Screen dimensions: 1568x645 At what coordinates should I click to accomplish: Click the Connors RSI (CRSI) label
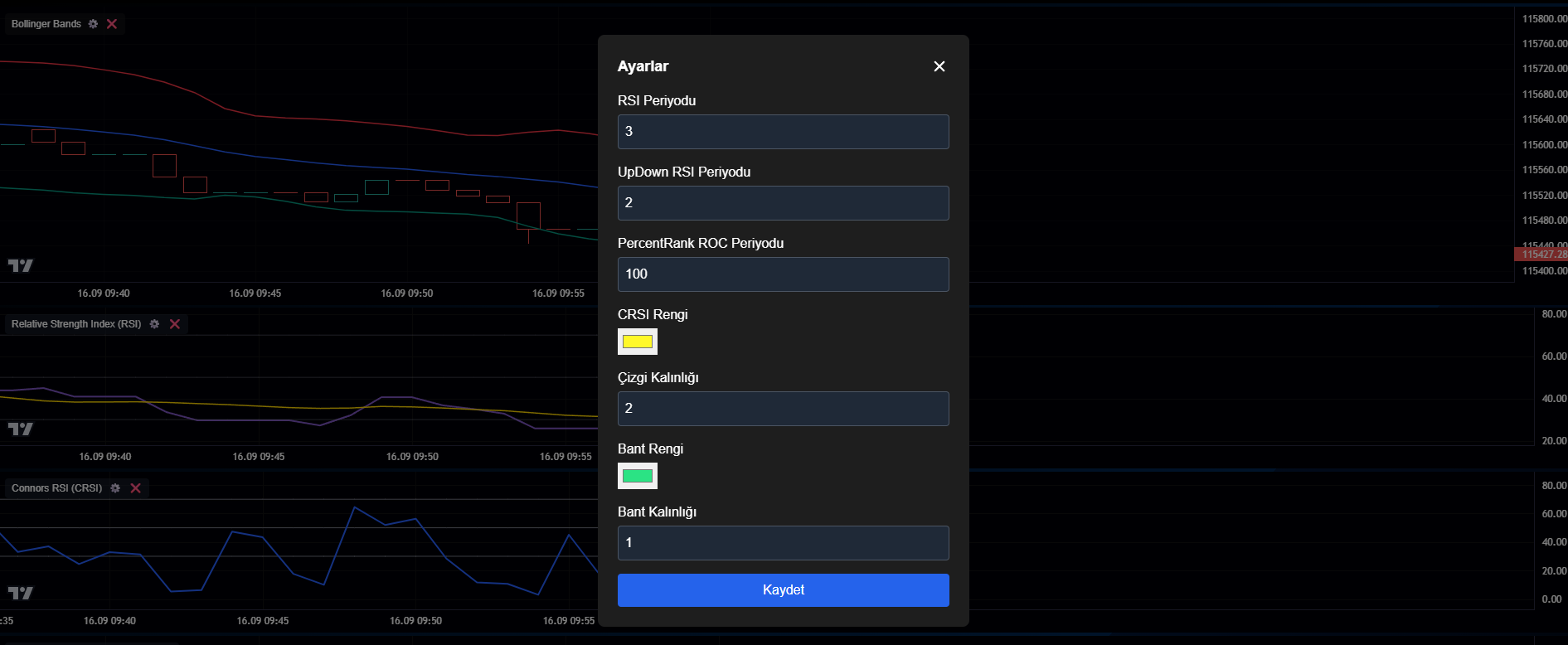click(56, 488)
